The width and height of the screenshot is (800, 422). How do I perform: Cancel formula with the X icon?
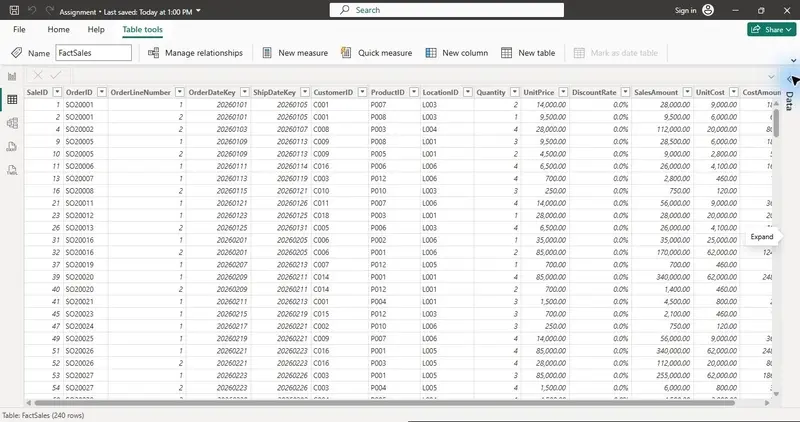point(37,76)
